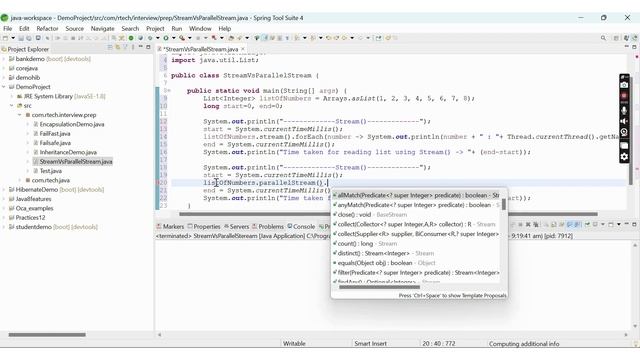The width and height of the screenshot is (640, 360).
Task: Open the Console view menu dropdown
Action: pos(619,224)
